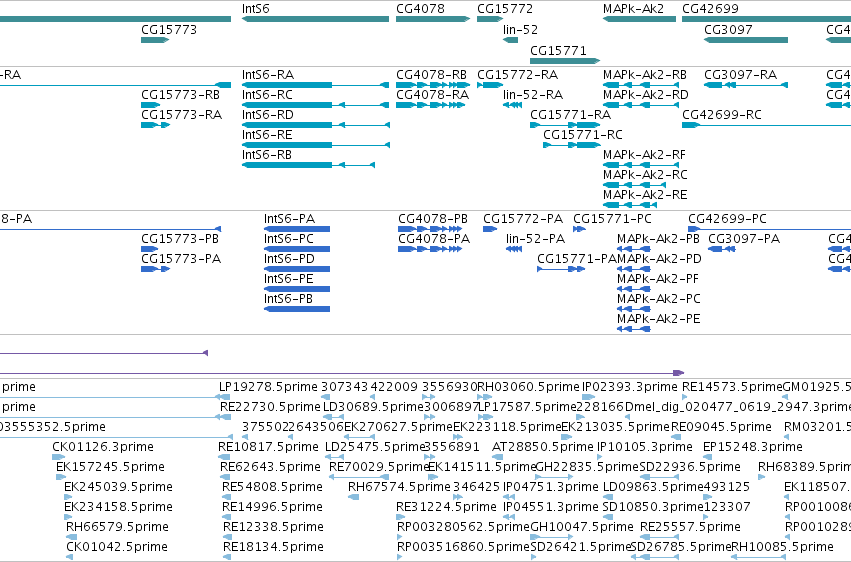This screenshot has height=562, width=851.
Task: Click transcript IntS6-RB label
Action: pos(267,155)
